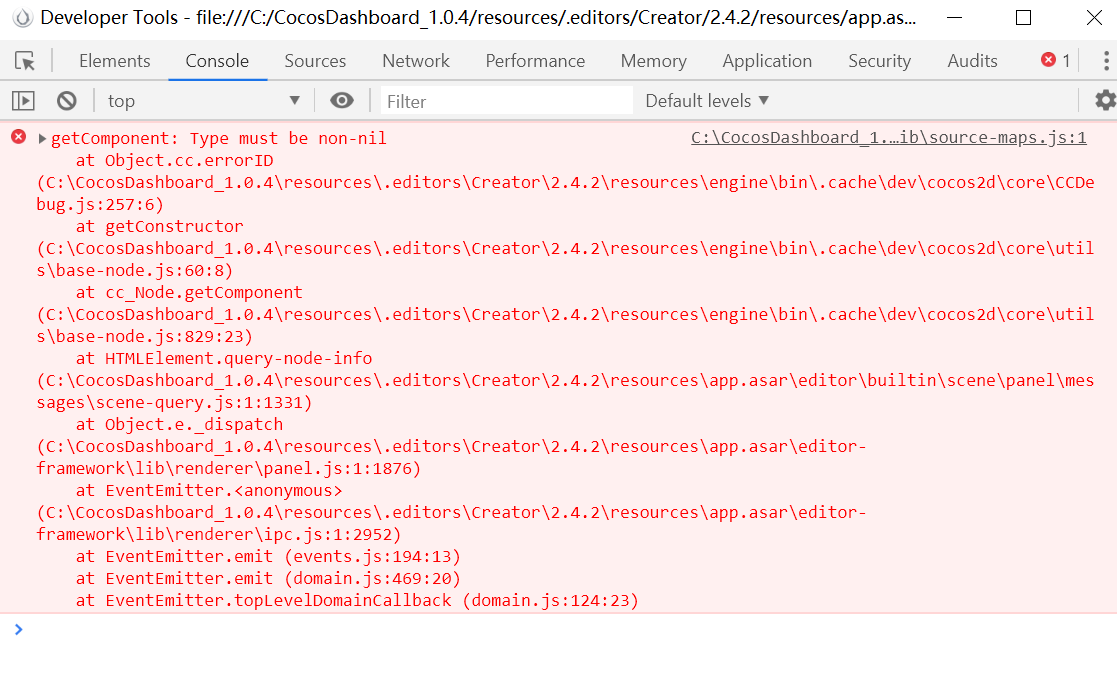
Task: Open the source-maps.js:1 source link
Action: point(888,137)
